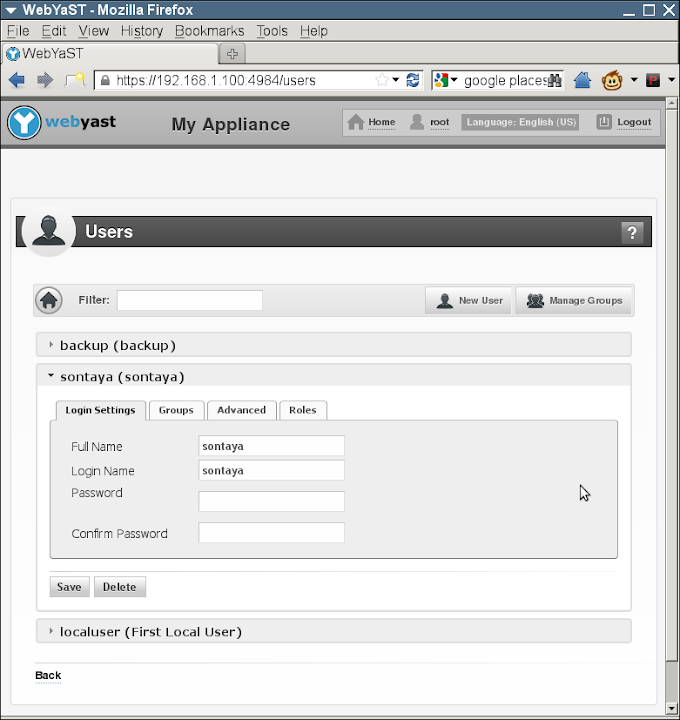Bookmark the page with the star icon
Screen dimensions: 680x720
click(382, 80)
